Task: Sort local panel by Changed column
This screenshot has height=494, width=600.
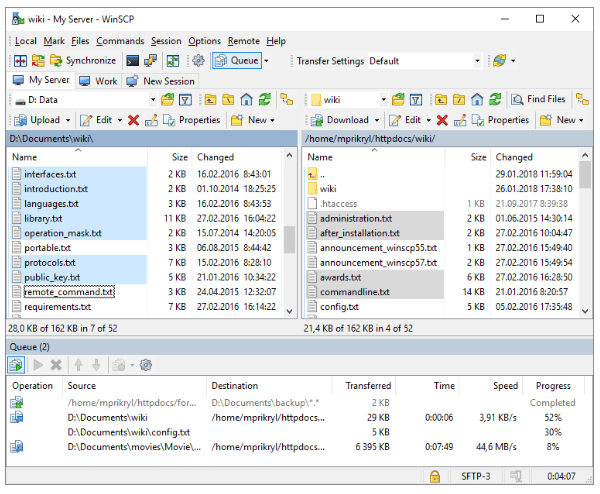Action: [x=215, y=157]
